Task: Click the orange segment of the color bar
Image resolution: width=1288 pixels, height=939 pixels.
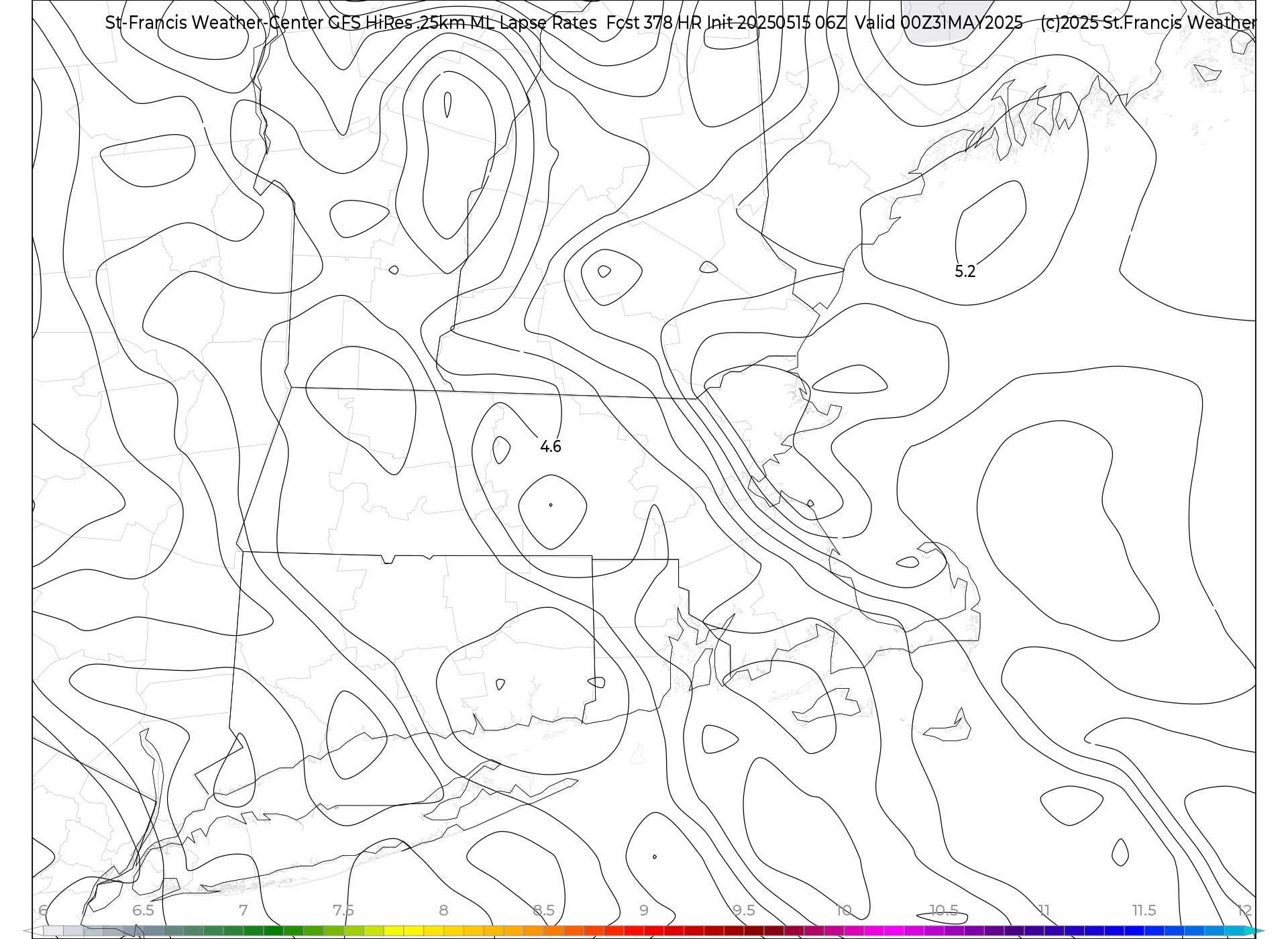Action: coord(534,931)
